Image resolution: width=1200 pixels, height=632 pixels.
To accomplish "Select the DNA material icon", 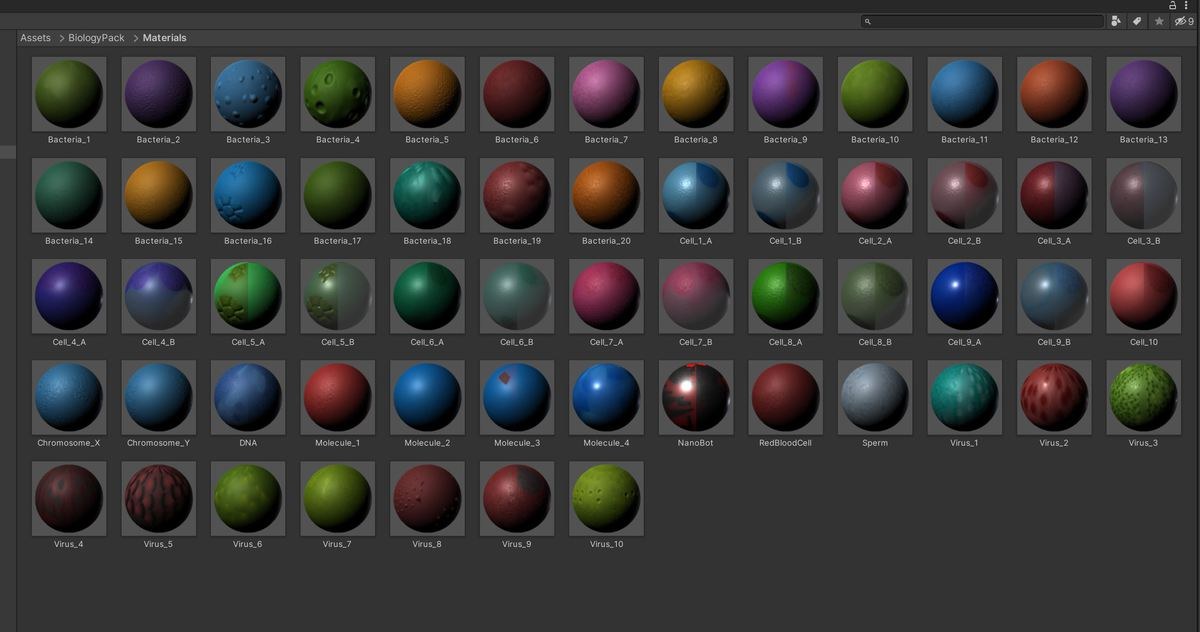I will (248, 397).
